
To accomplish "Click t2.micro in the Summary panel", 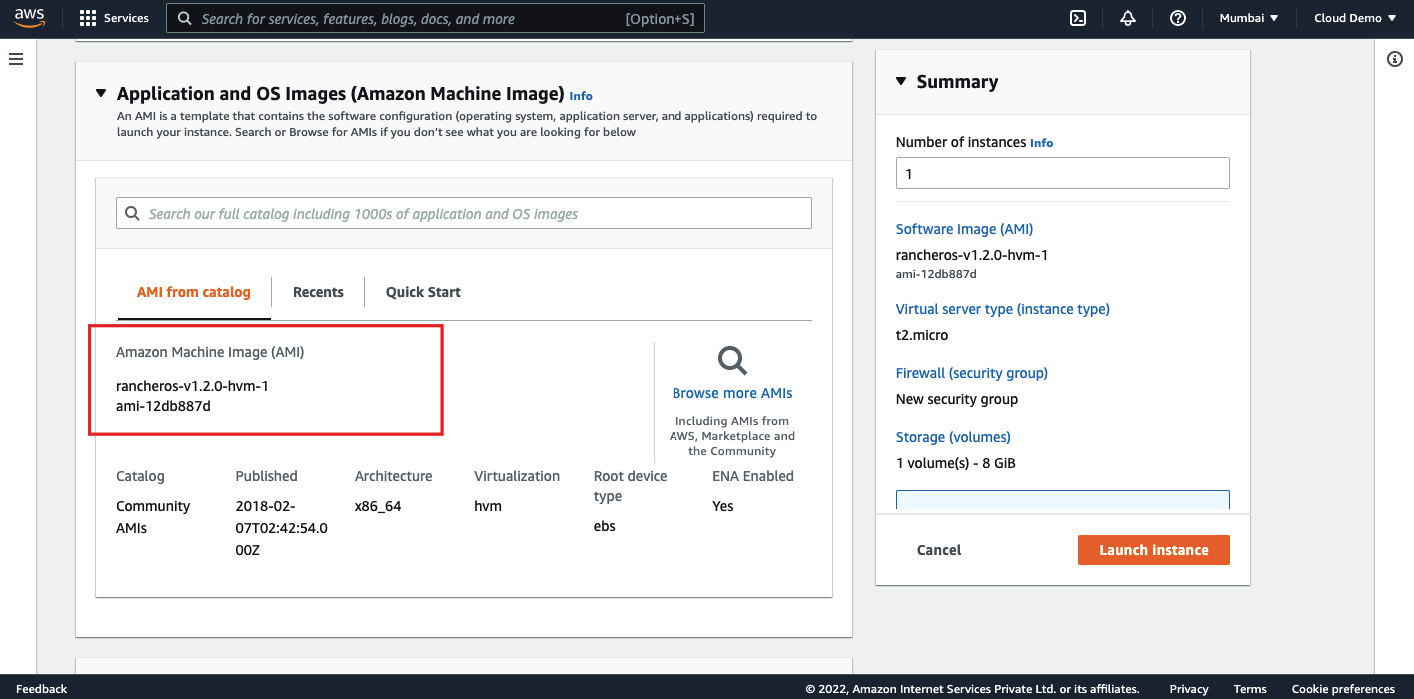I will pos(922,335).
